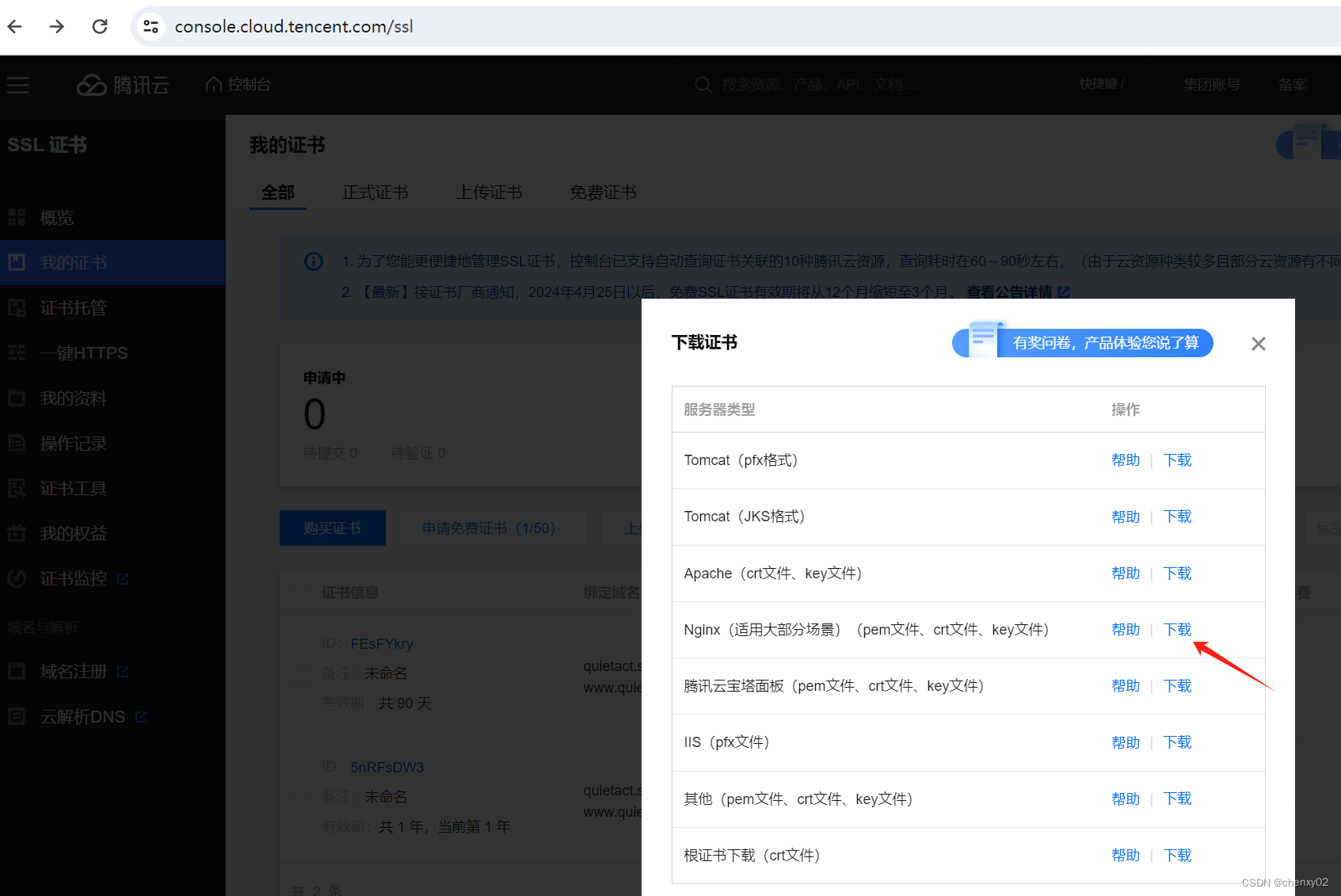Open 集团账号 in top bar
The width and height of the screenshot is (1341, 896).
tap(1211, 84)
